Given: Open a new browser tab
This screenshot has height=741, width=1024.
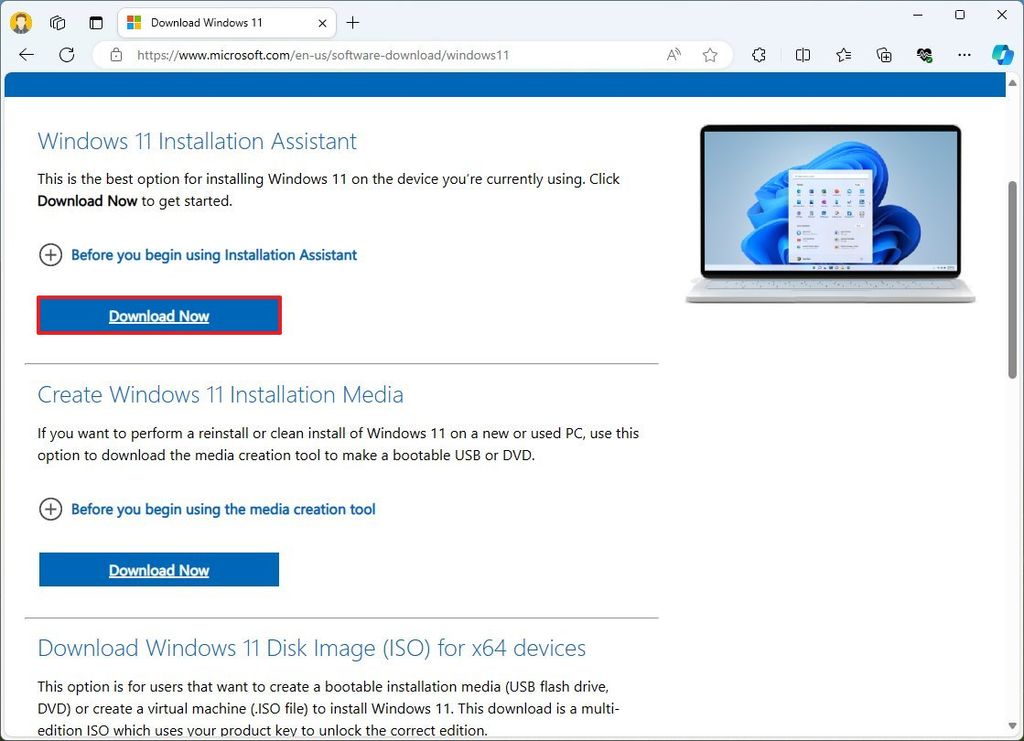Looking at the screenshot, I should (354, 22).
